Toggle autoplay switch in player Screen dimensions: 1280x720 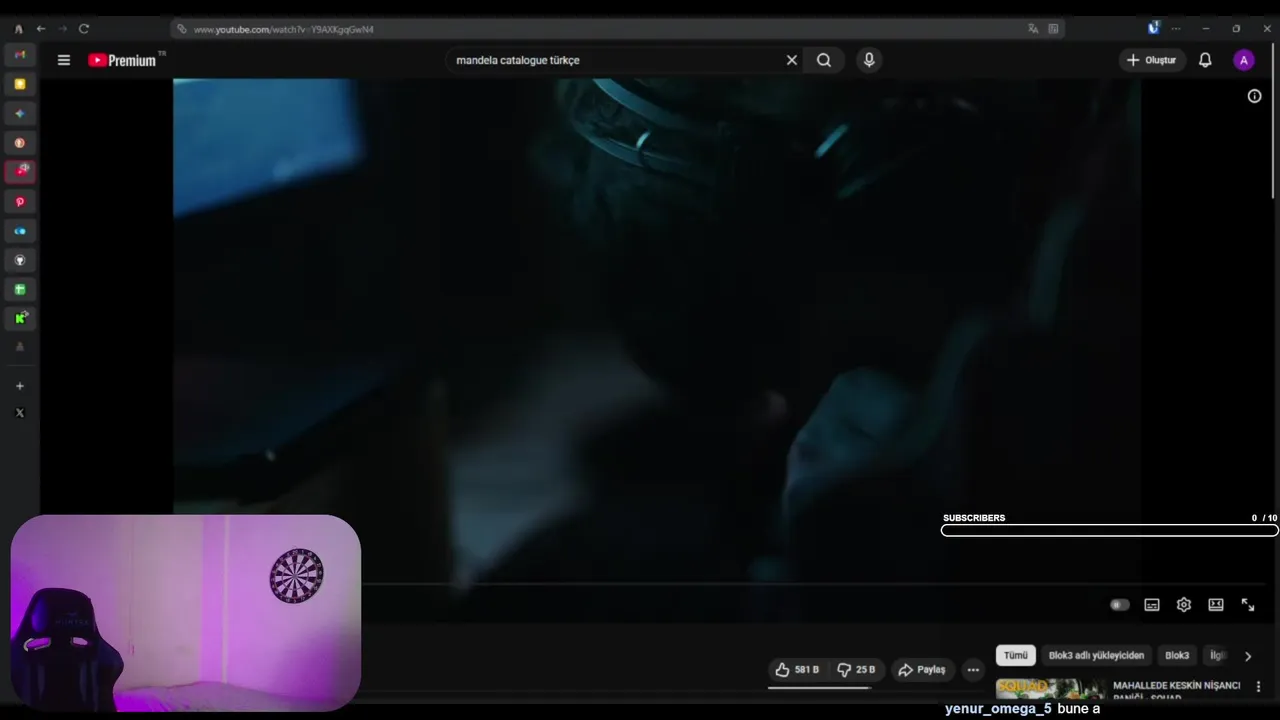(1120, 605)
